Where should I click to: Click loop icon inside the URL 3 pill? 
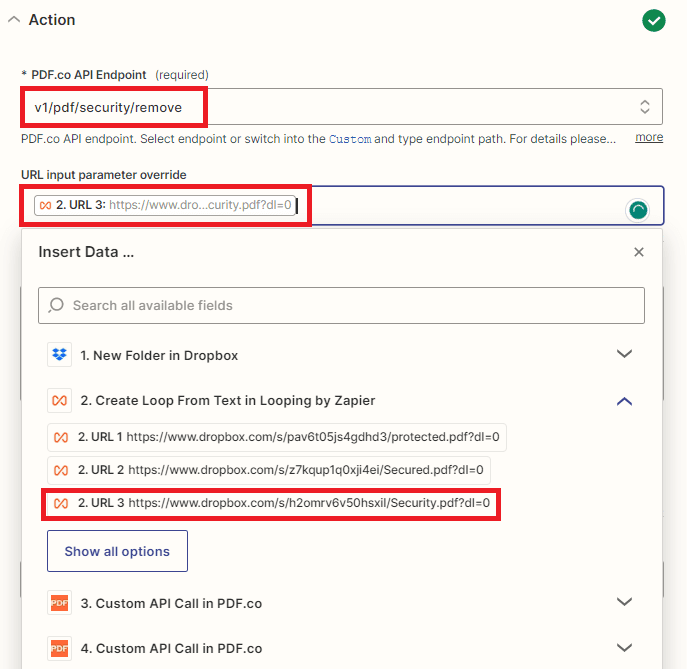[x=46, y=205]
